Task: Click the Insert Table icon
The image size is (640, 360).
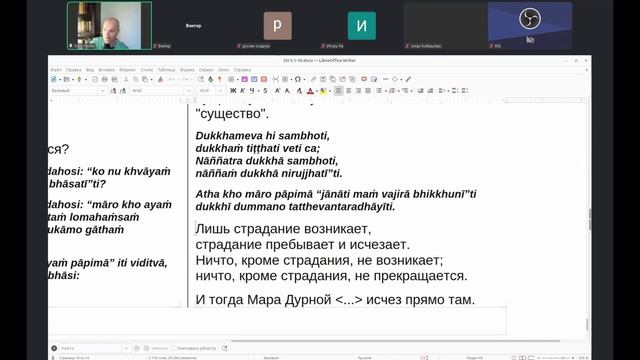Action: (231, 79)
